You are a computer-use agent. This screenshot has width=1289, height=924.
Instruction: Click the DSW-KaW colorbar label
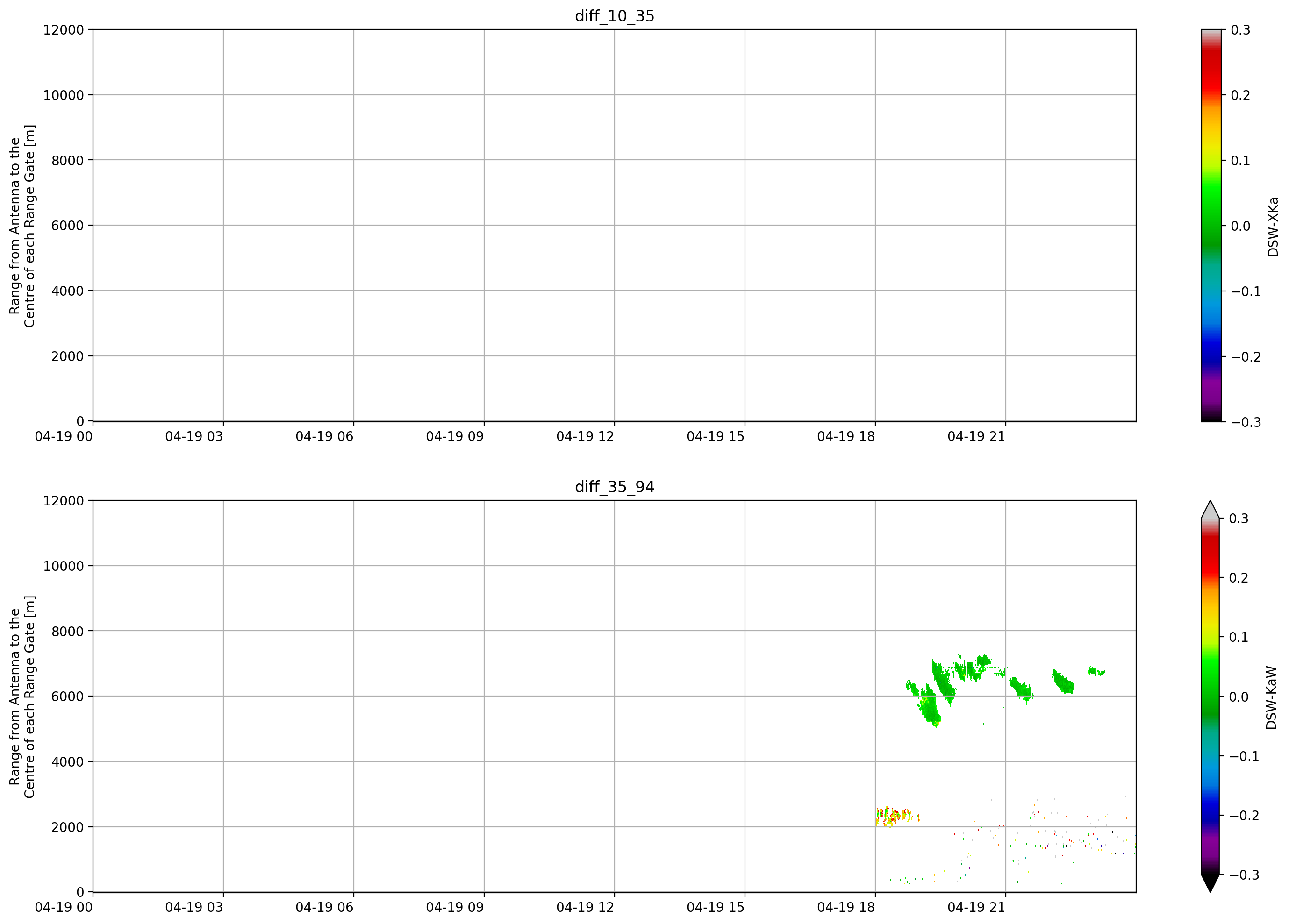click(1271, 698)
